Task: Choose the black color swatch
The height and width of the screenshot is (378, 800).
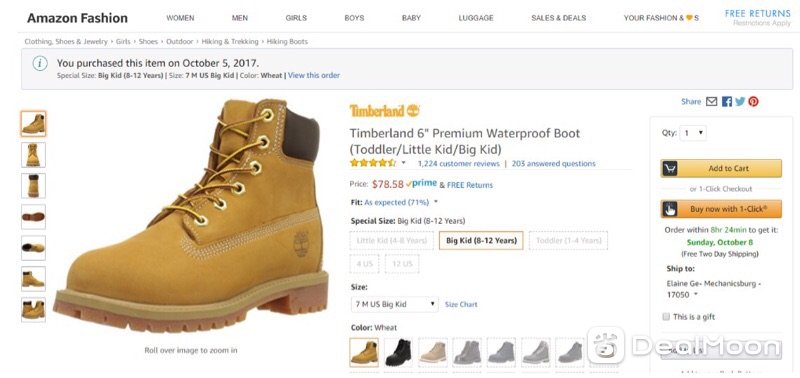Action: click(x=398, y=352)
